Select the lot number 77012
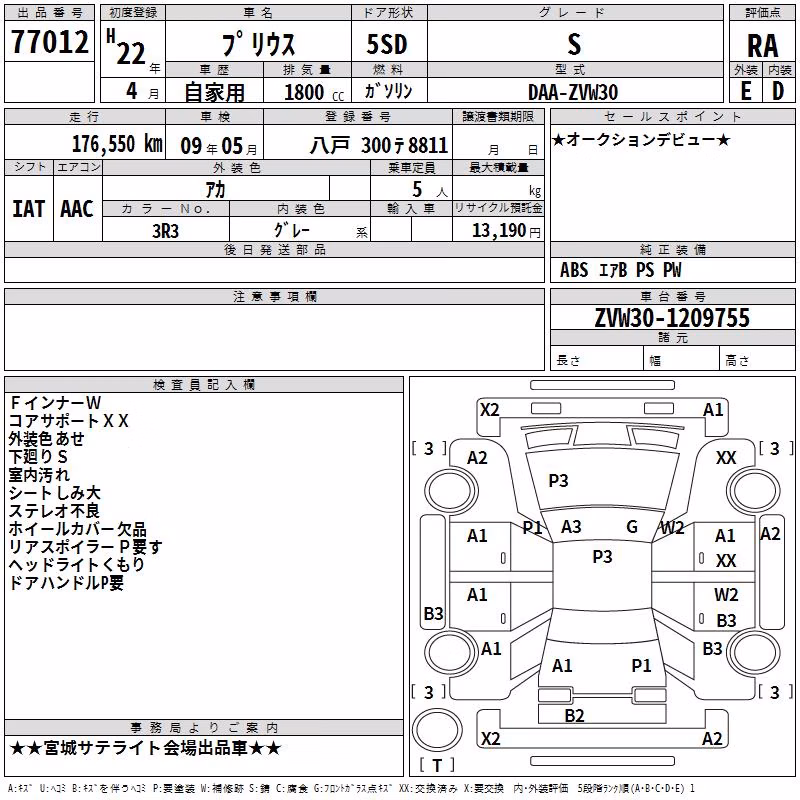This screenshot has width=800, height=800. 49,42
